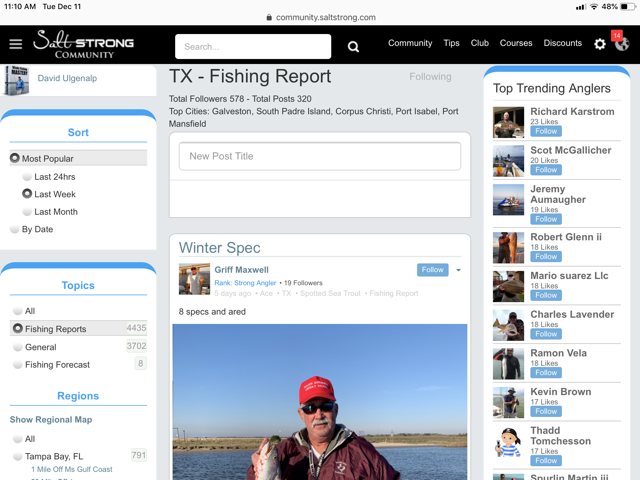Follow Mario suarez Llc
The width and height of the screenshot is (640, 480).
(546, 295)
